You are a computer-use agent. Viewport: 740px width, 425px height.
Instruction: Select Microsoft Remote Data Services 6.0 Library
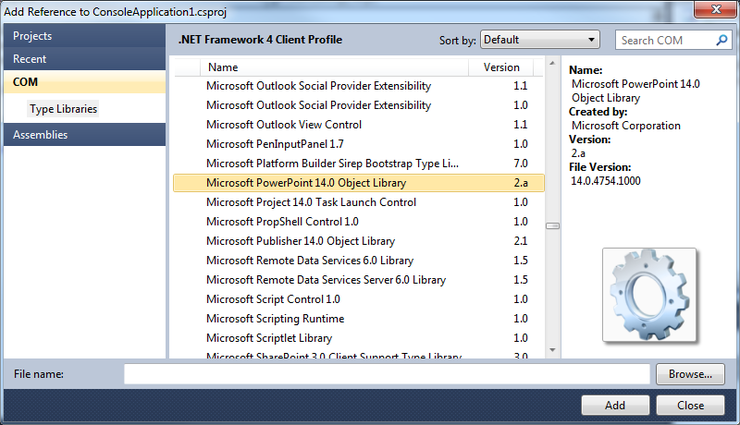pyautogui.click(x=359, y=260)
